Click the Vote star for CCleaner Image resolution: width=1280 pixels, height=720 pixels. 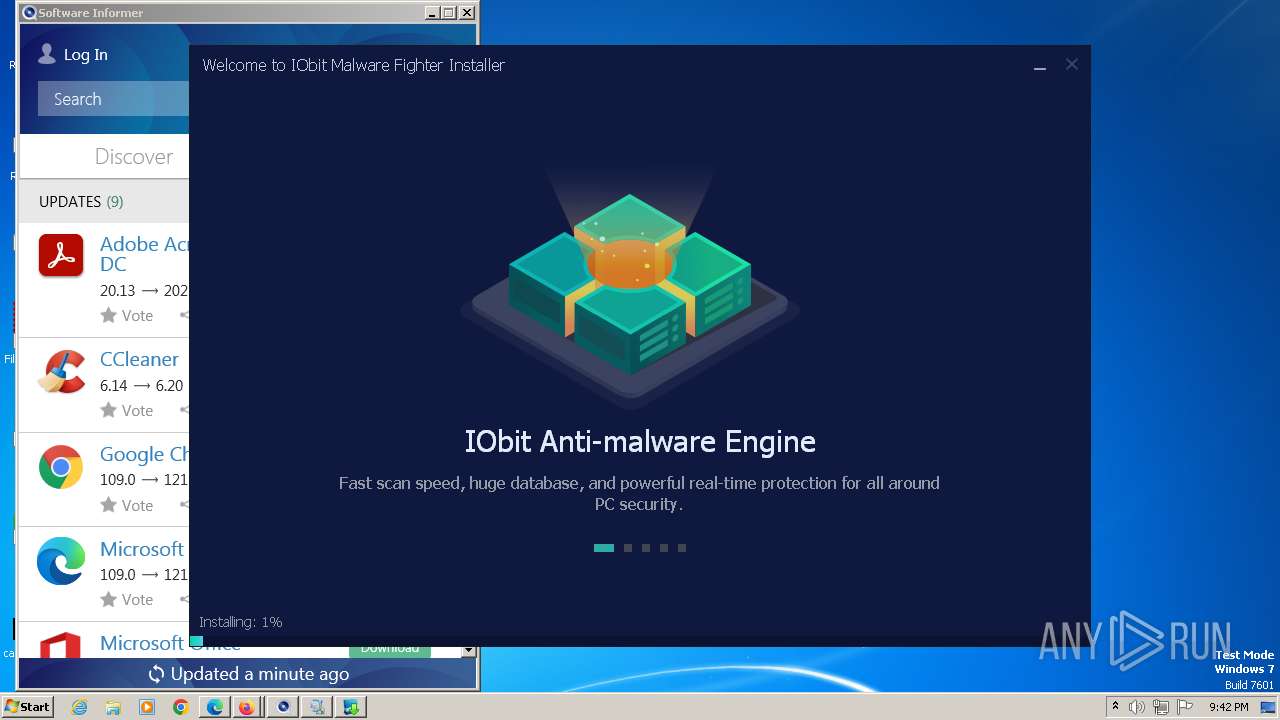coord(108,410)
